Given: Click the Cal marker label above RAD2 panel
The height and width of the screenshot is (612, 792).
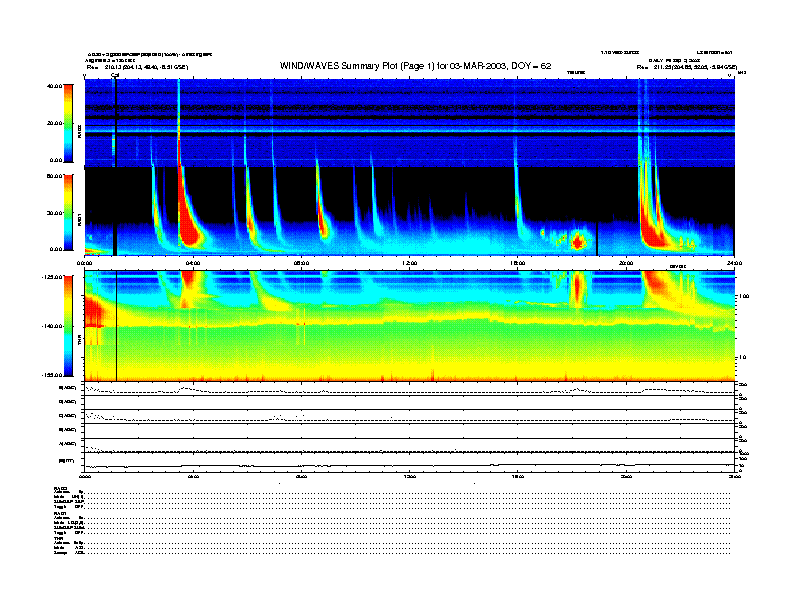Looking at the screenshot, I should pyautogui.click(x=115, y=75).
